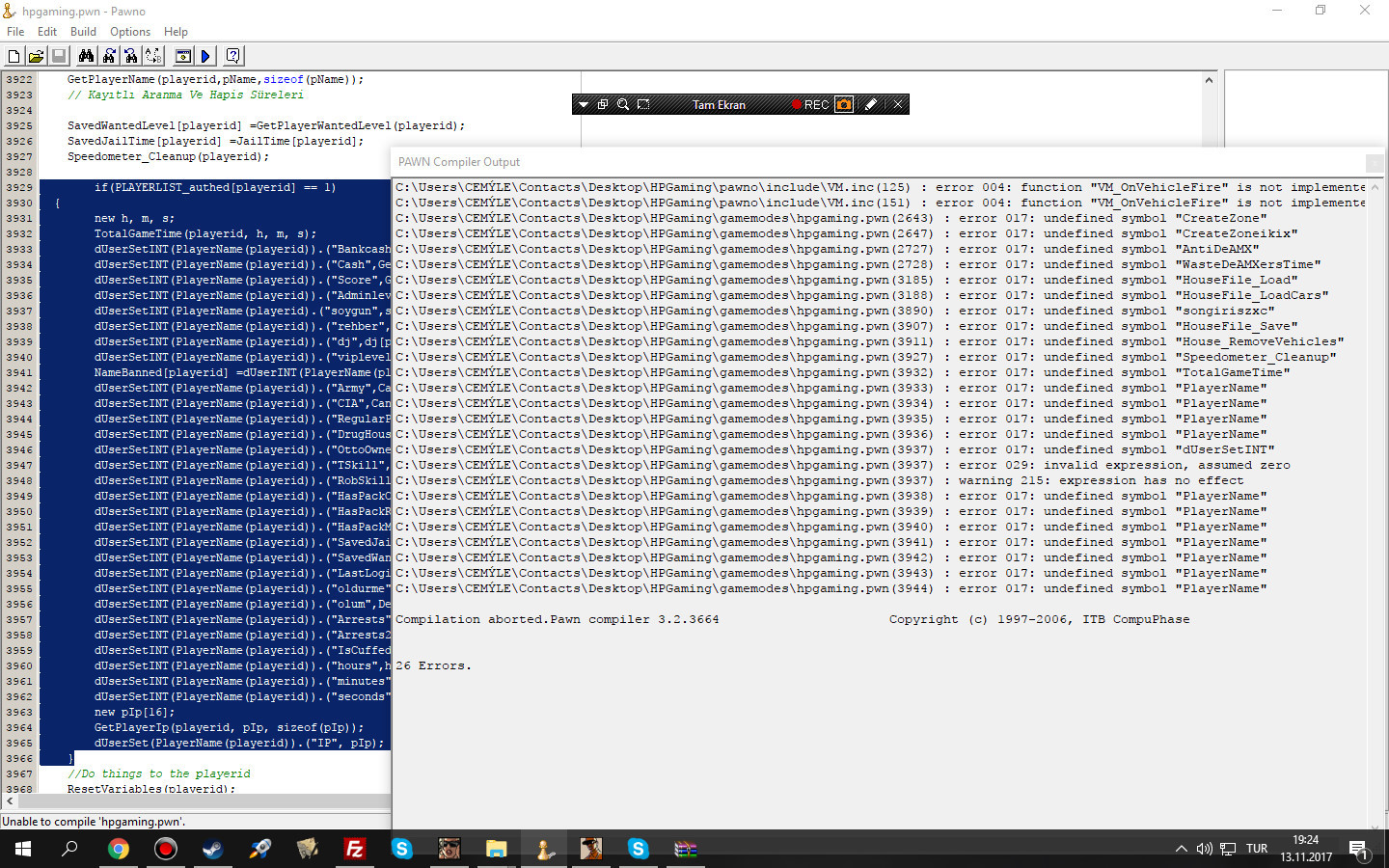Viewport: 1389px width, 868px height.
Task: Open the recorder bar dropdown arrow
Action: point(584,104)
